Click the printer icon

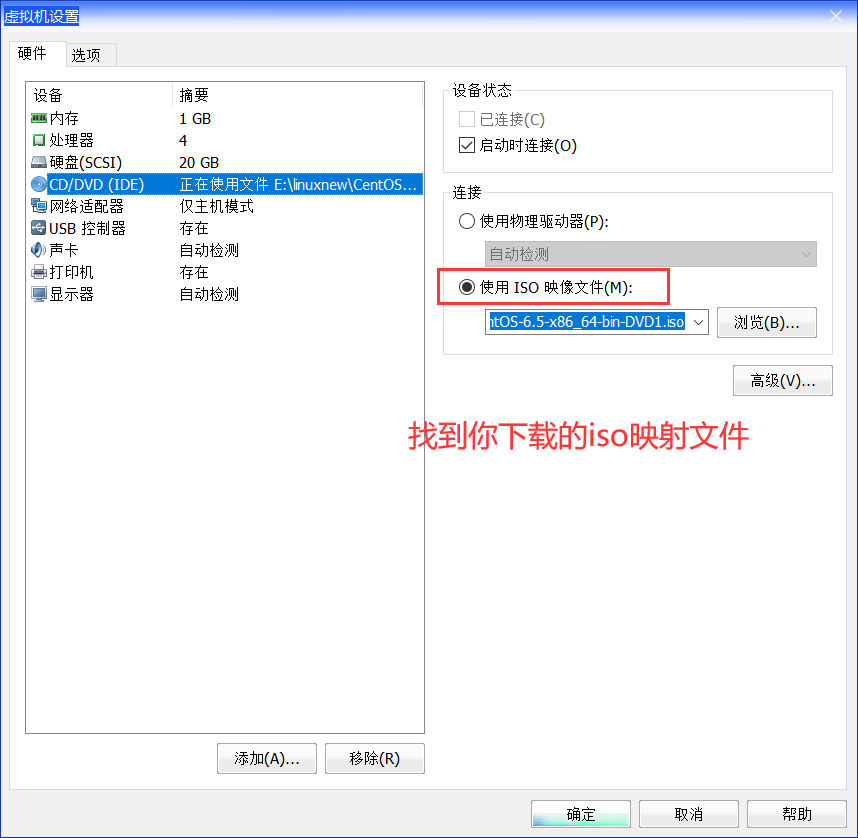(x=39, y=272)
